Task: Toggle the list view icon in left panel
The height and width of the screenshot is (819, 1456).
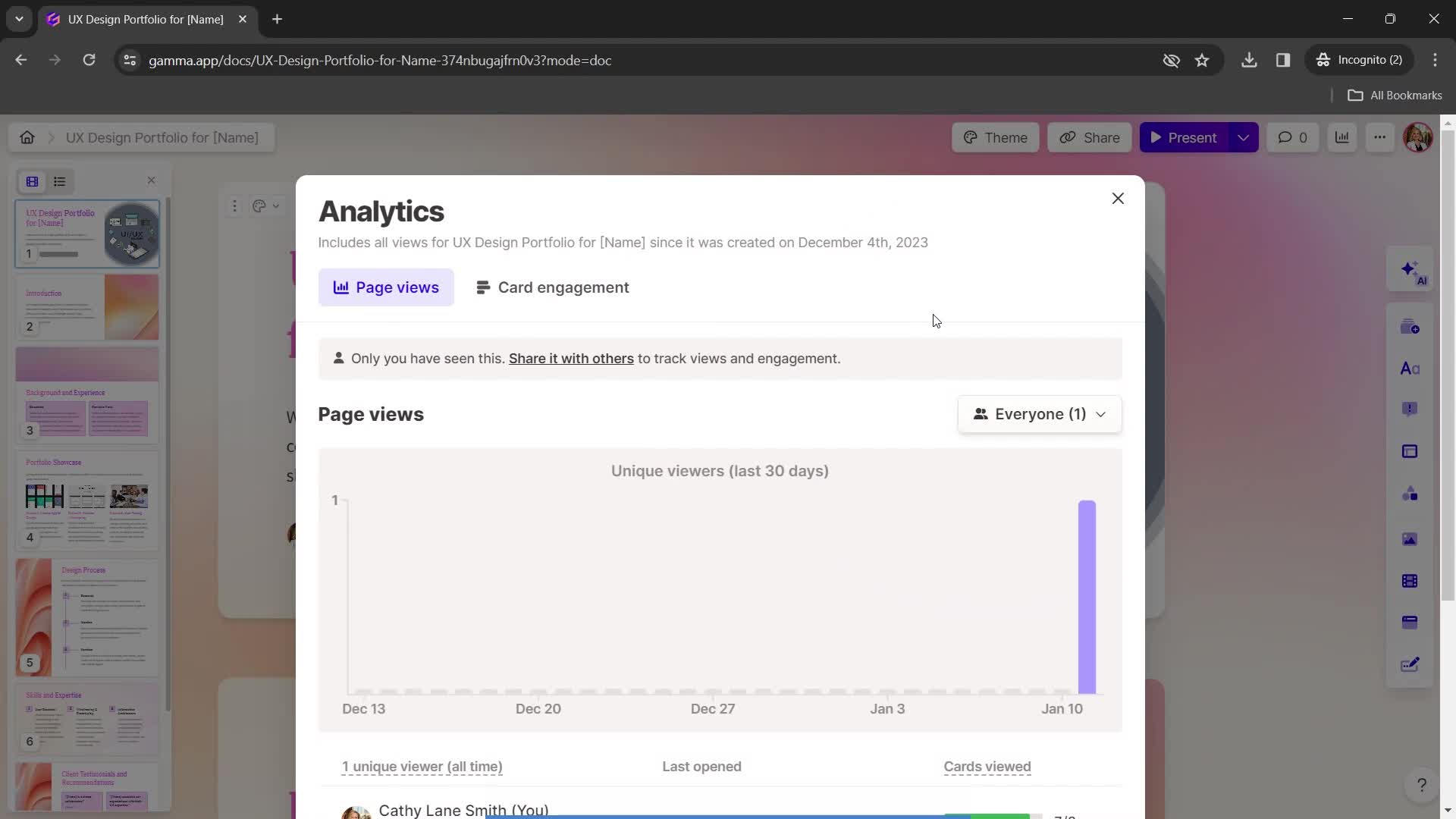Action: [60, 181]
